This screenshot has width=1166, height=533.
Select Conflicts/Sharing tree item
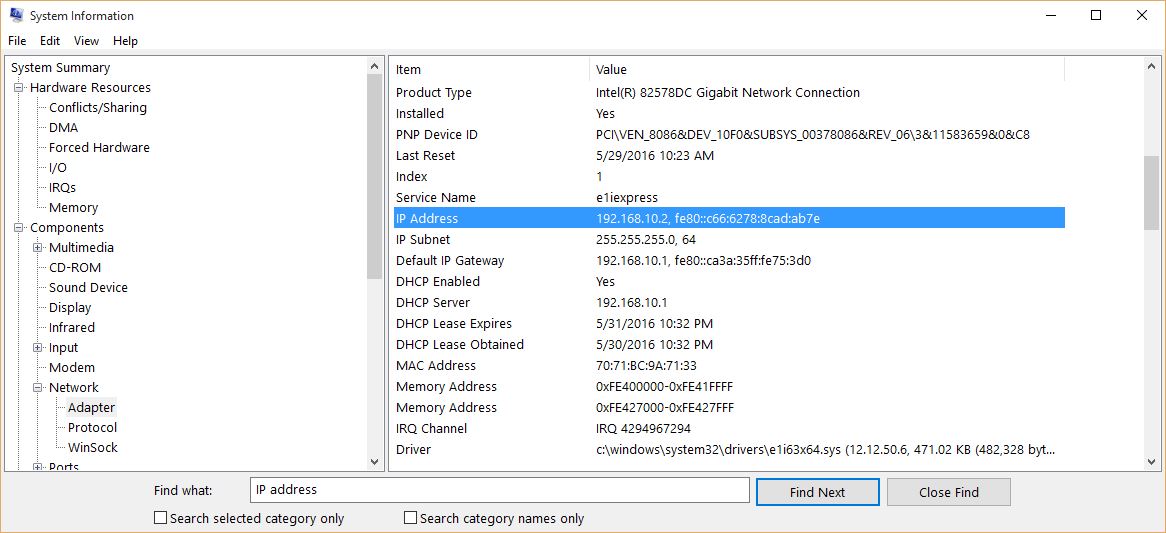coord(97,108)
